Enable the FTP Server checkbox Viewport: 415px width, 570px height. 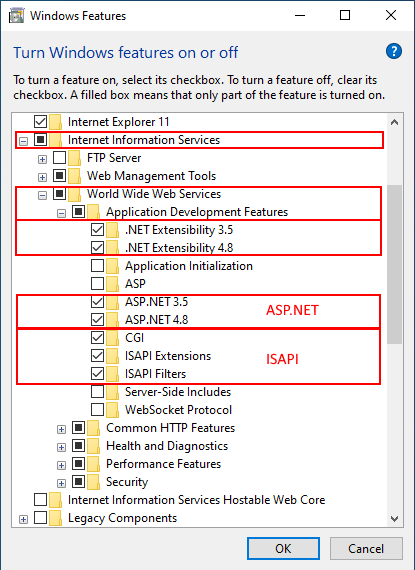(59, 157)
